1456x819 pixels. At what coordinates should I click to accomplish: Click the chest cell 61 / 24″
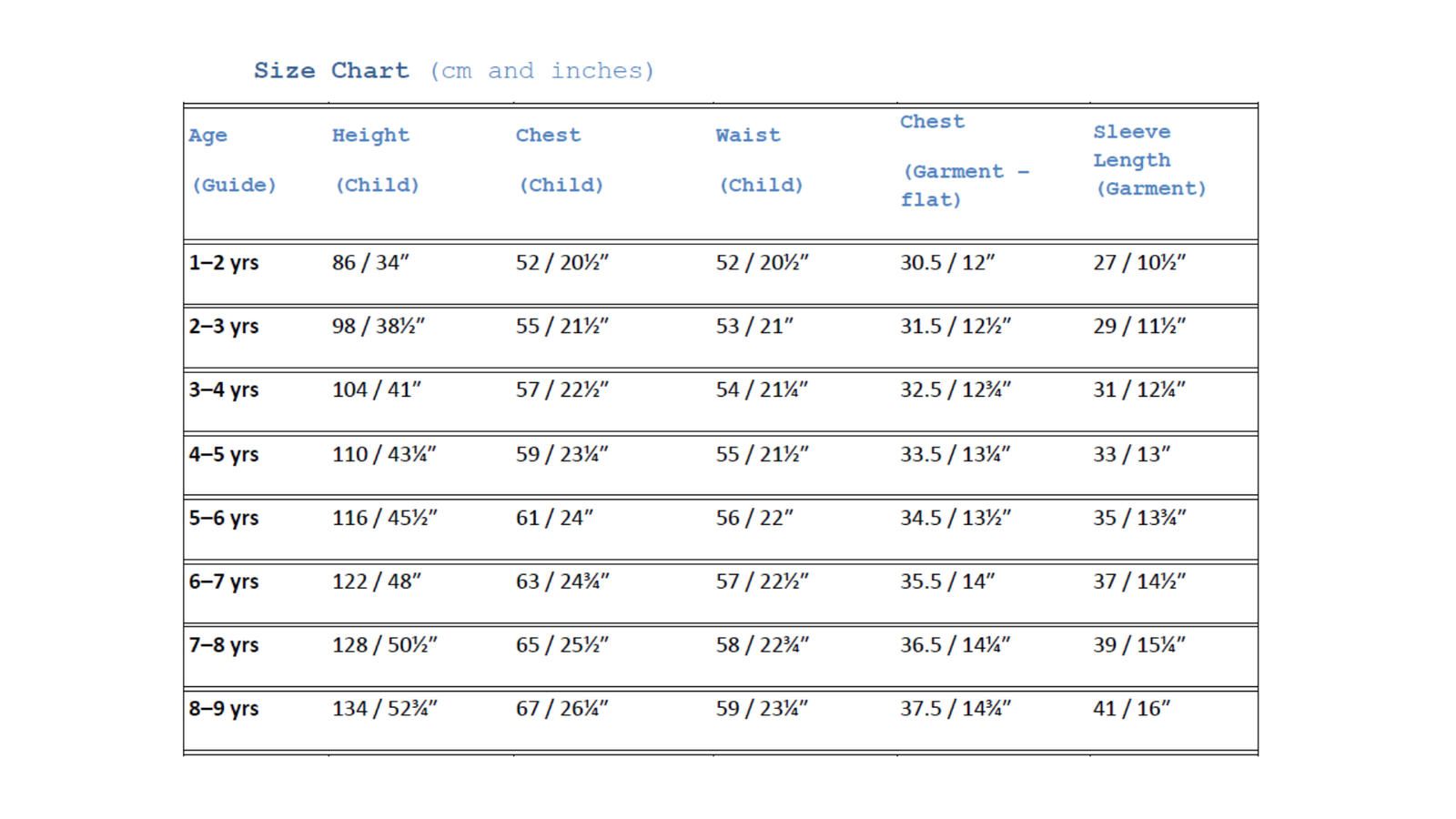[554, 518]
